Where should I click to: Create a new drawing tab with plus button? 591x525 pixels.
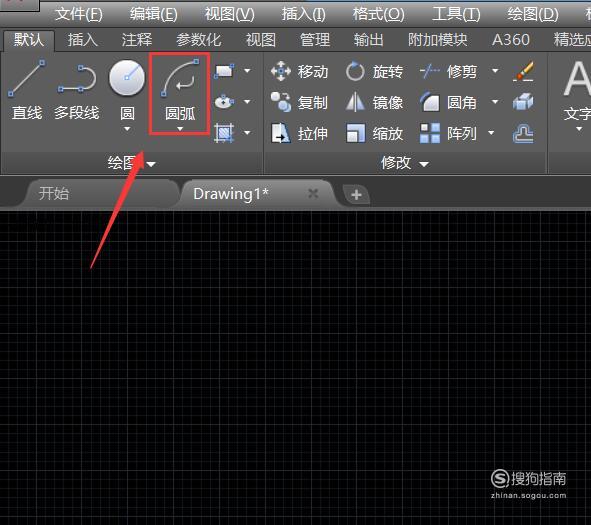click(356, 195)
